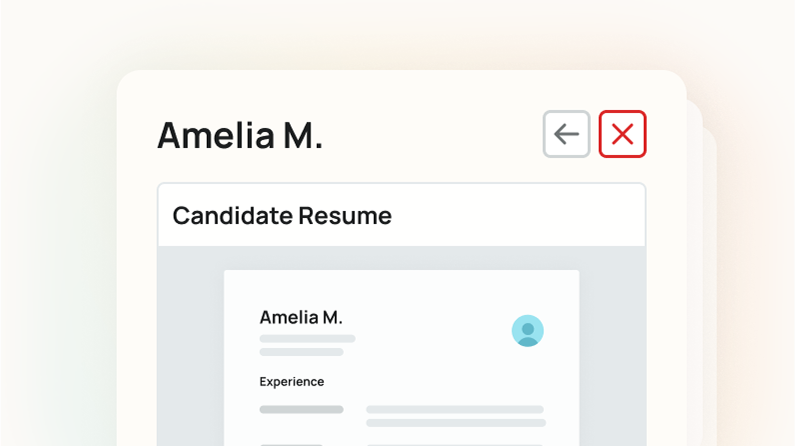795x446 pixels.
Task: Click the back arrow button
Action: (x=567, y=134)
